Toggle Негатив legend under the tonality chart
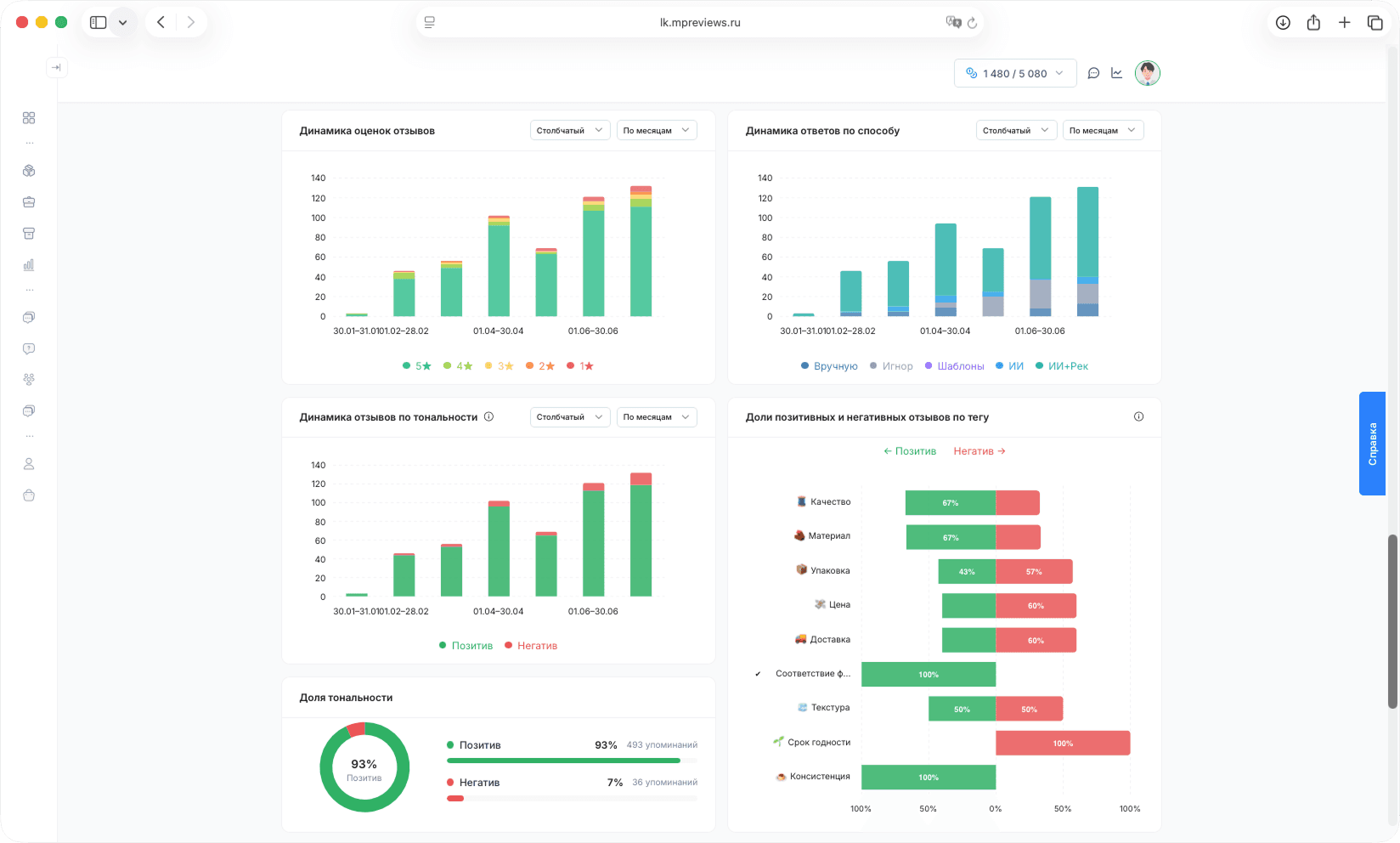1400x843 pixels. 531,646
